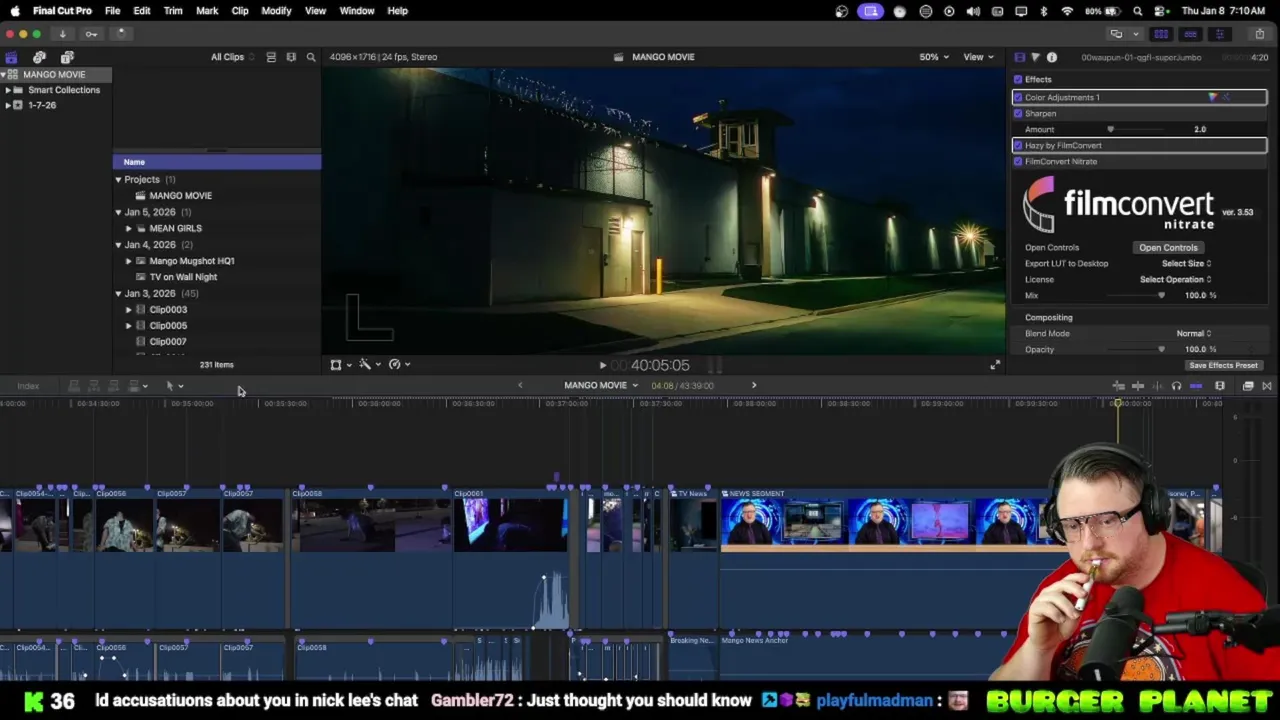Adjust Sharpen Amount slider

(1110, 129)
